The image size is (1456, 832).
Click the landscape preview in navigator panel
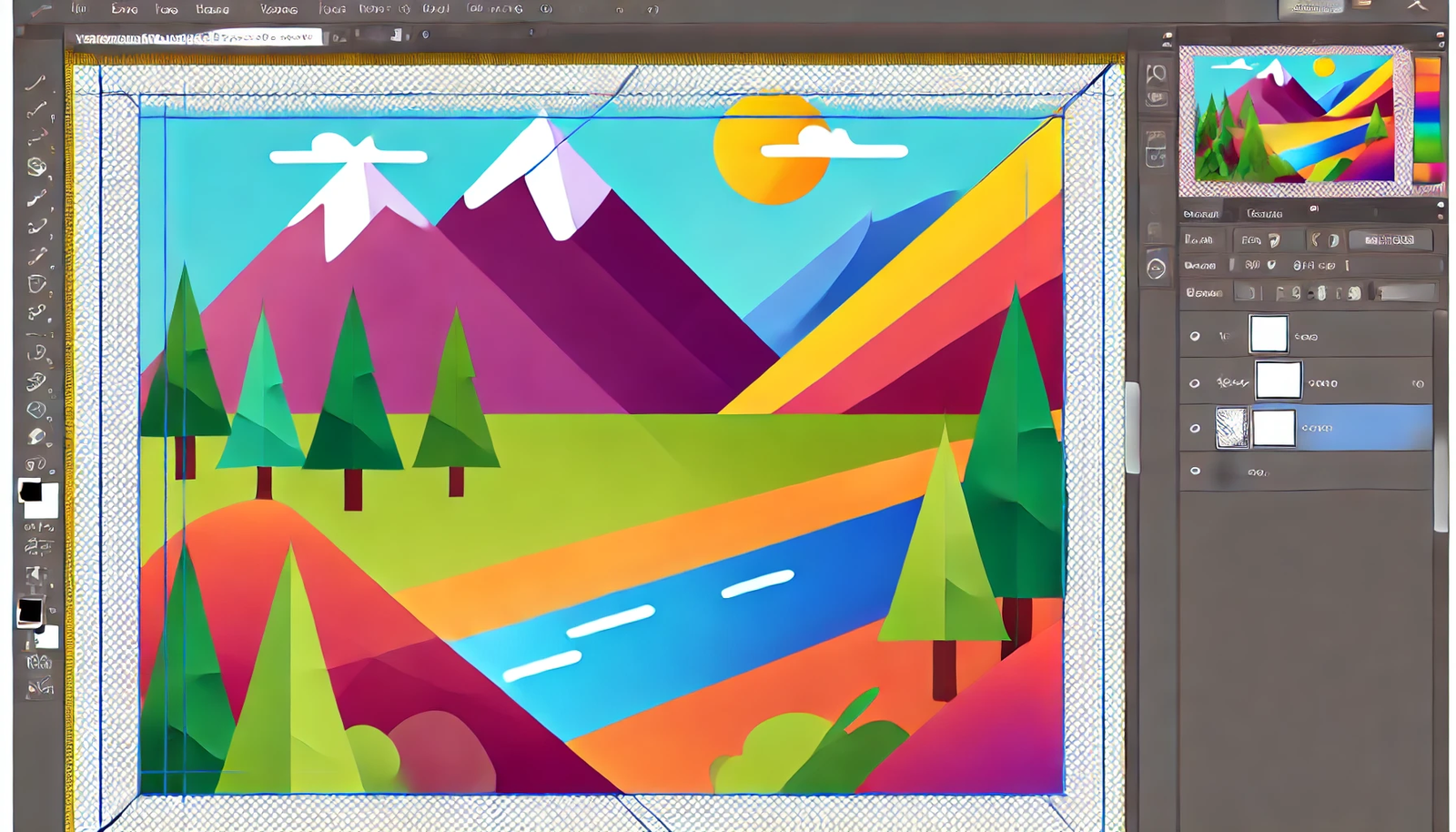coord(1293,118)
